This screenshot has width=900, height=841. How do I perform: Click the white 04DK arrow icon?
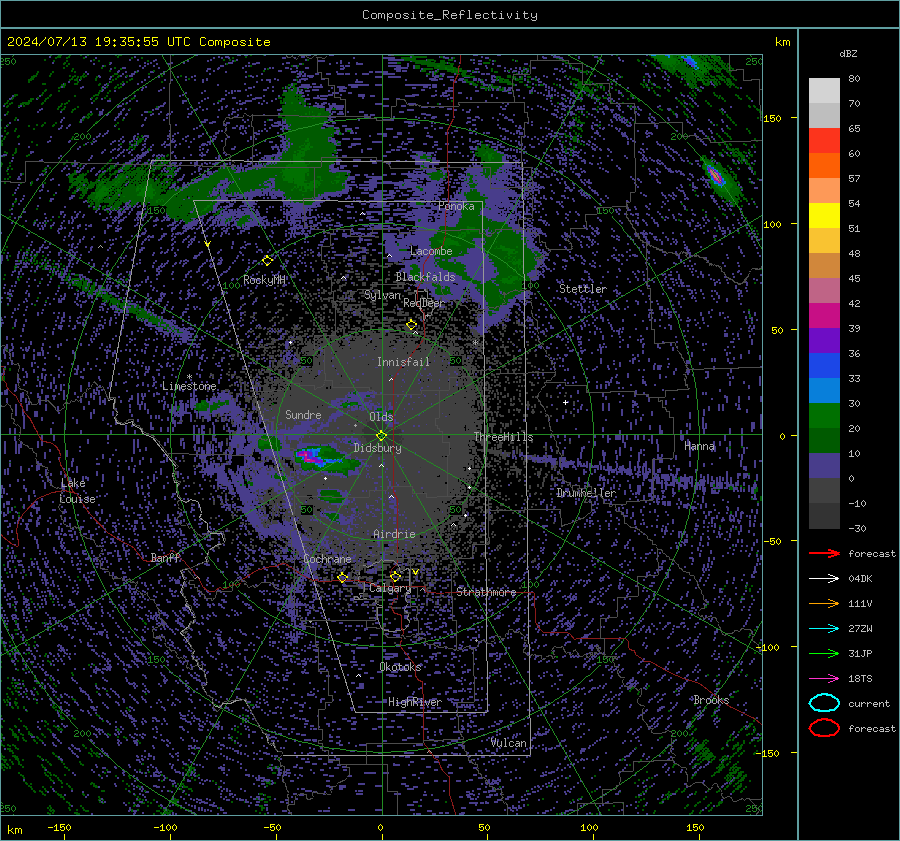click(x=824, y=579)
